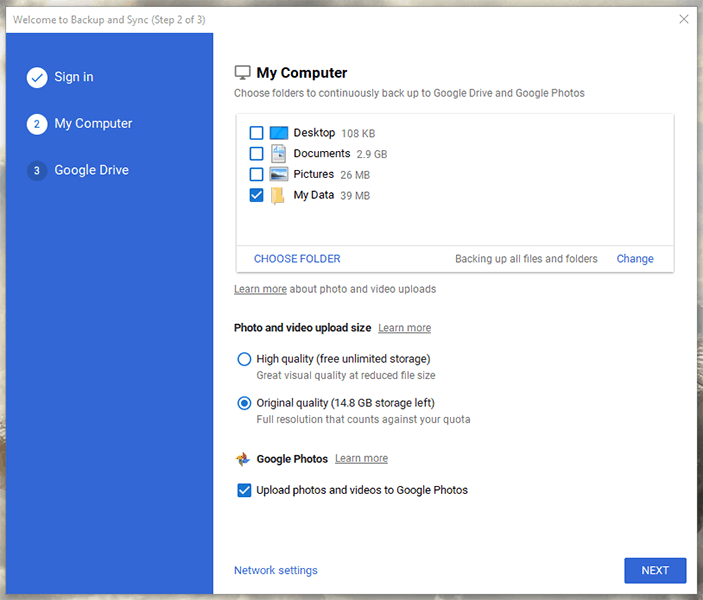703x600 pixels.
Task: Select High quality upload option
Action: pos(244,359)
